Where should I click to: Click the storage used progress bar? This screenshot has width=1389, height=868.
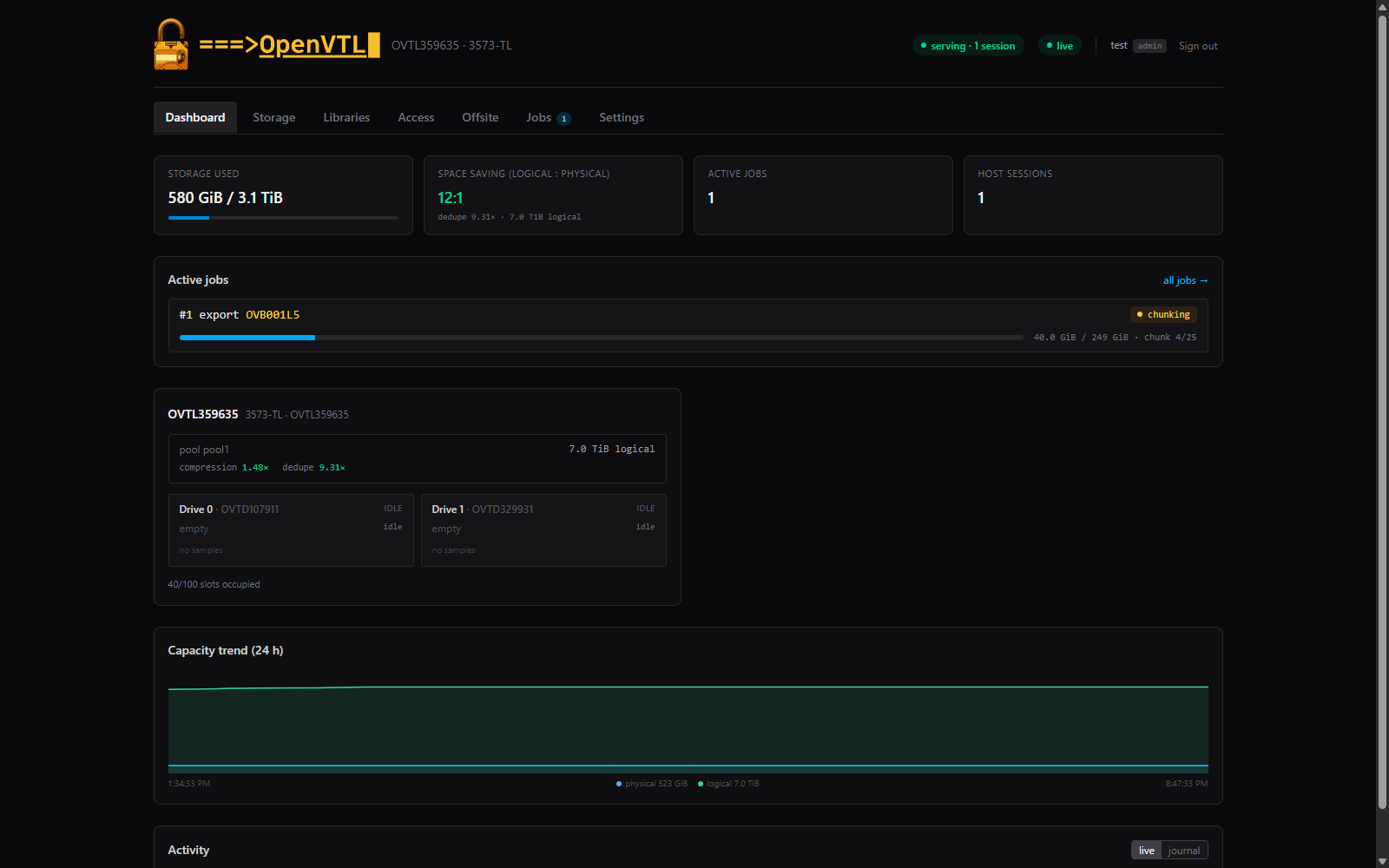tap(283, 218)
